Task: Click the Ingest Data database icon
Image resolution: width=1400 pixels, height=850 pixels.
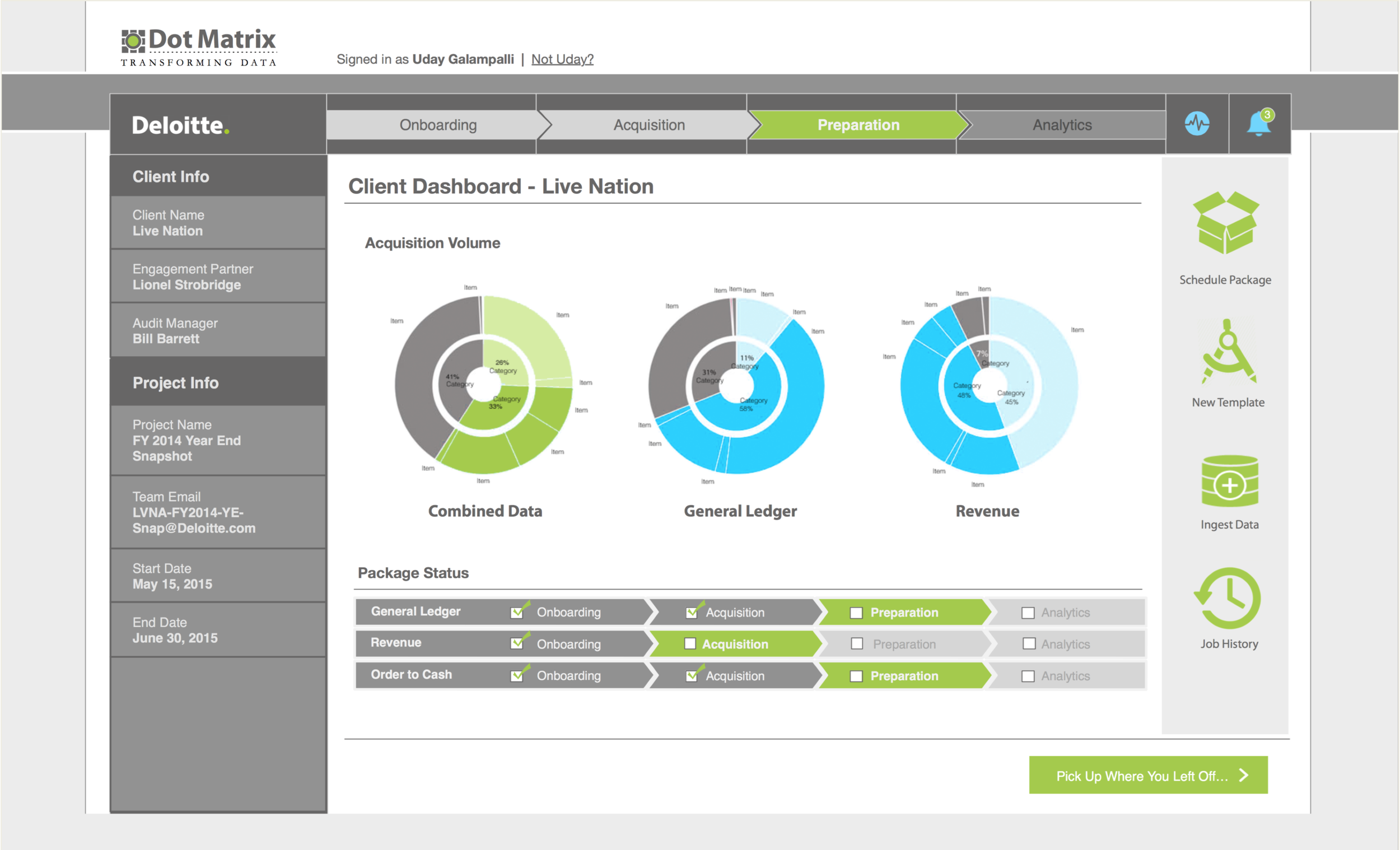Action: [1230, 481]
